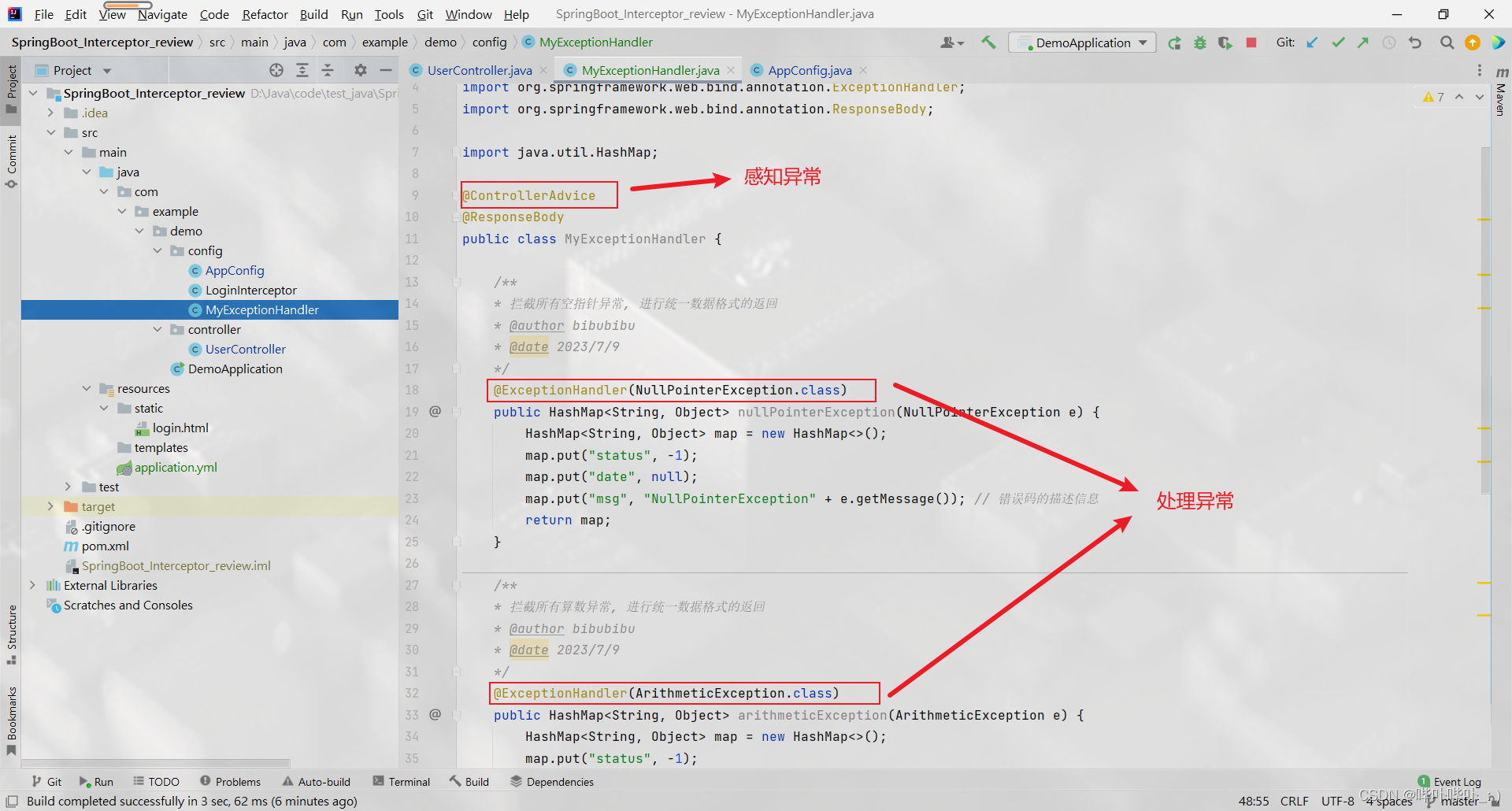This screenshot has height=811, width=1512.
Task: Toggle the Terminal tool window
Action: pyautogui.click(x=402, y=782)
